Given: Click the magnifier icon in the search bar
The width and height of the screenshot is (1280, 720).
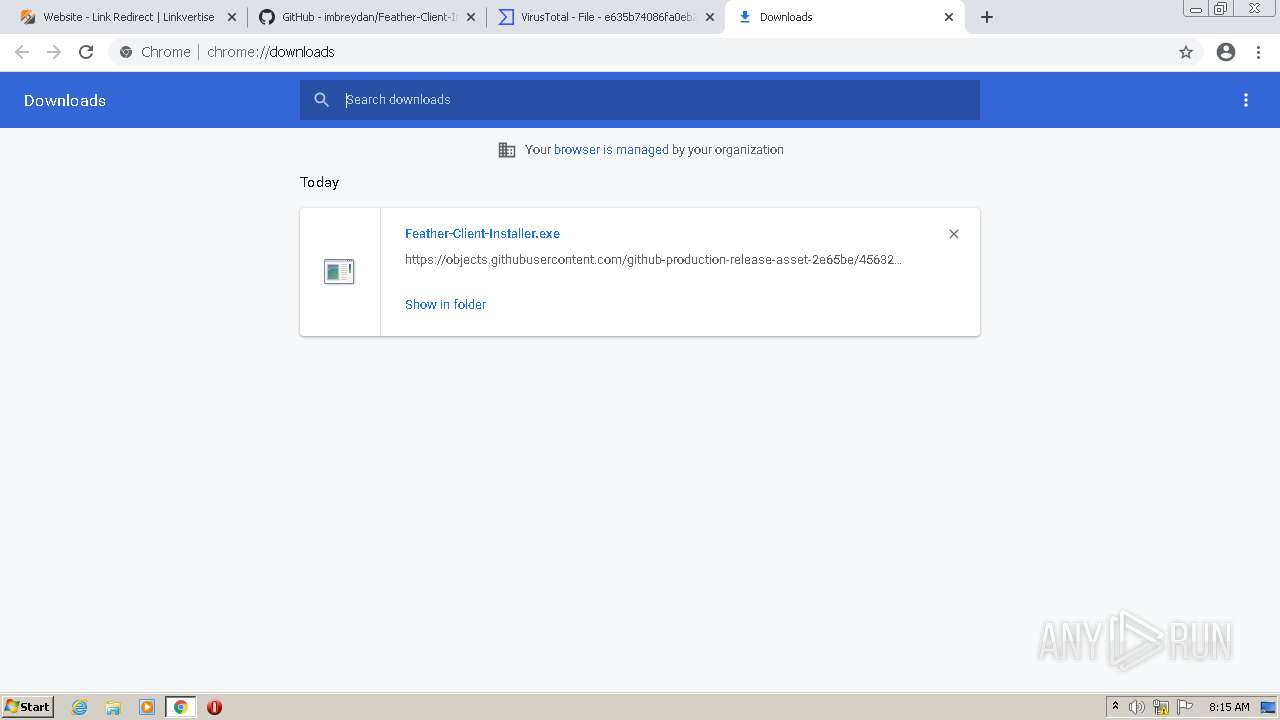Looking at the screenshot, I should [x=321, y=100].
